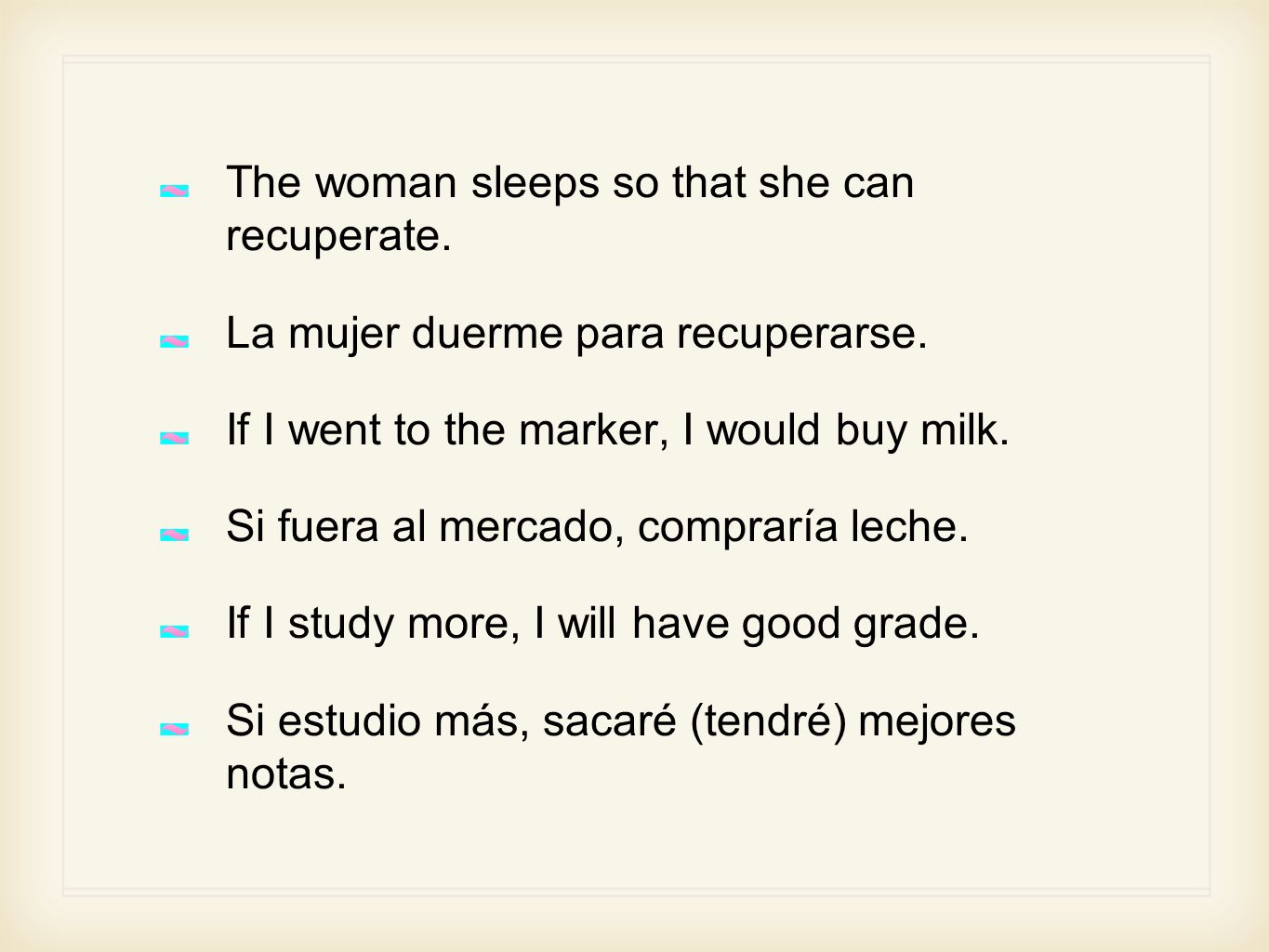The height and width of the screenshot is (952, 1269).
Task: Click bullet icon beside 'If I study more'
Action: [x=174, y=631]
